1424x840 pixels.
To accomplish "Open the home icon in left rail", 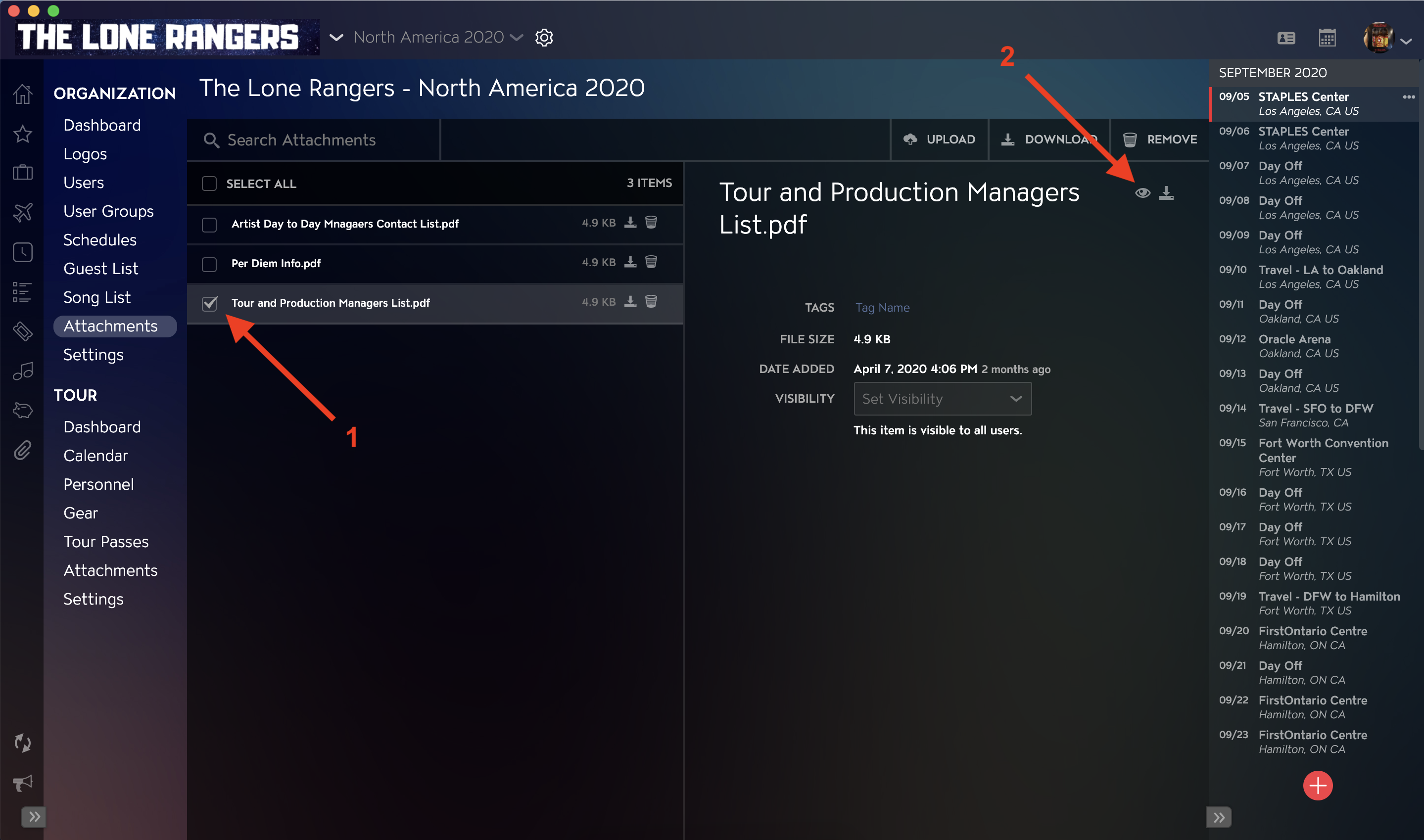I will point(23,94).
